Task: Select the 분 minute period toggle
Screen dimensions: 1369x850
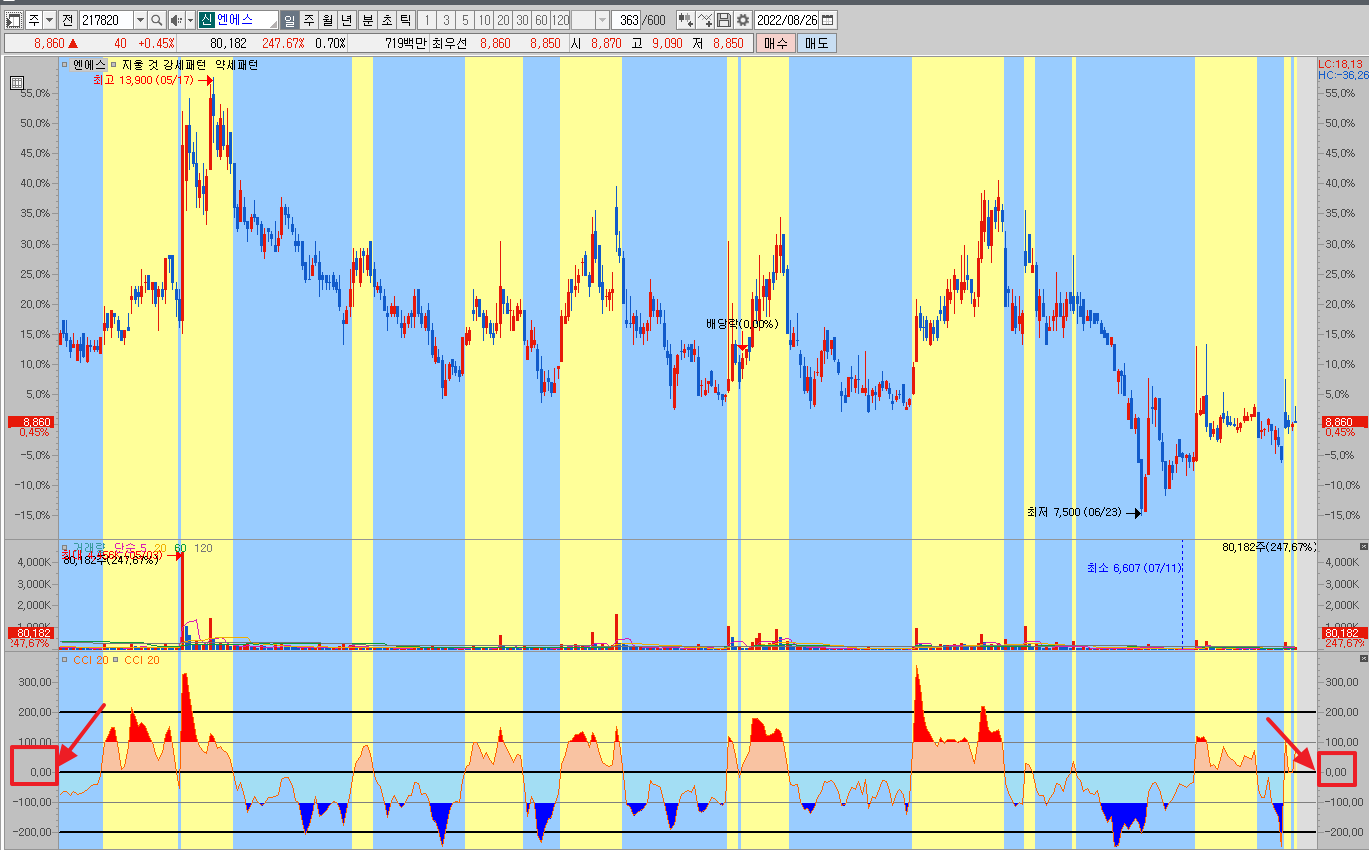Action: [367, 20]
